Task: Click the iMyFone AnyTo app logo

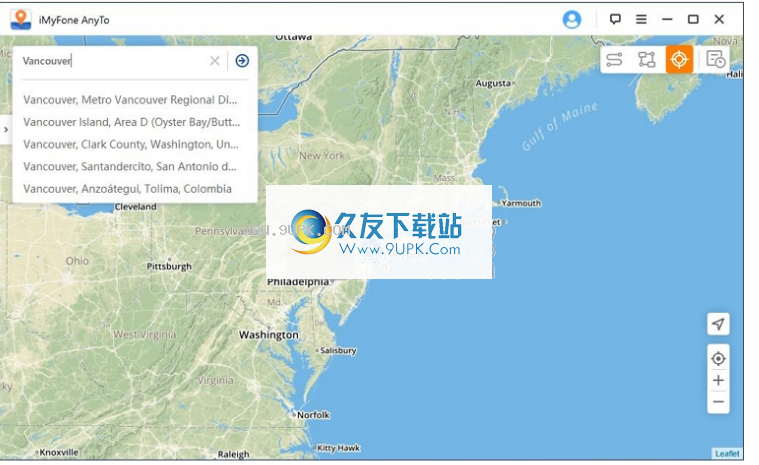Action: pos(20,19)
